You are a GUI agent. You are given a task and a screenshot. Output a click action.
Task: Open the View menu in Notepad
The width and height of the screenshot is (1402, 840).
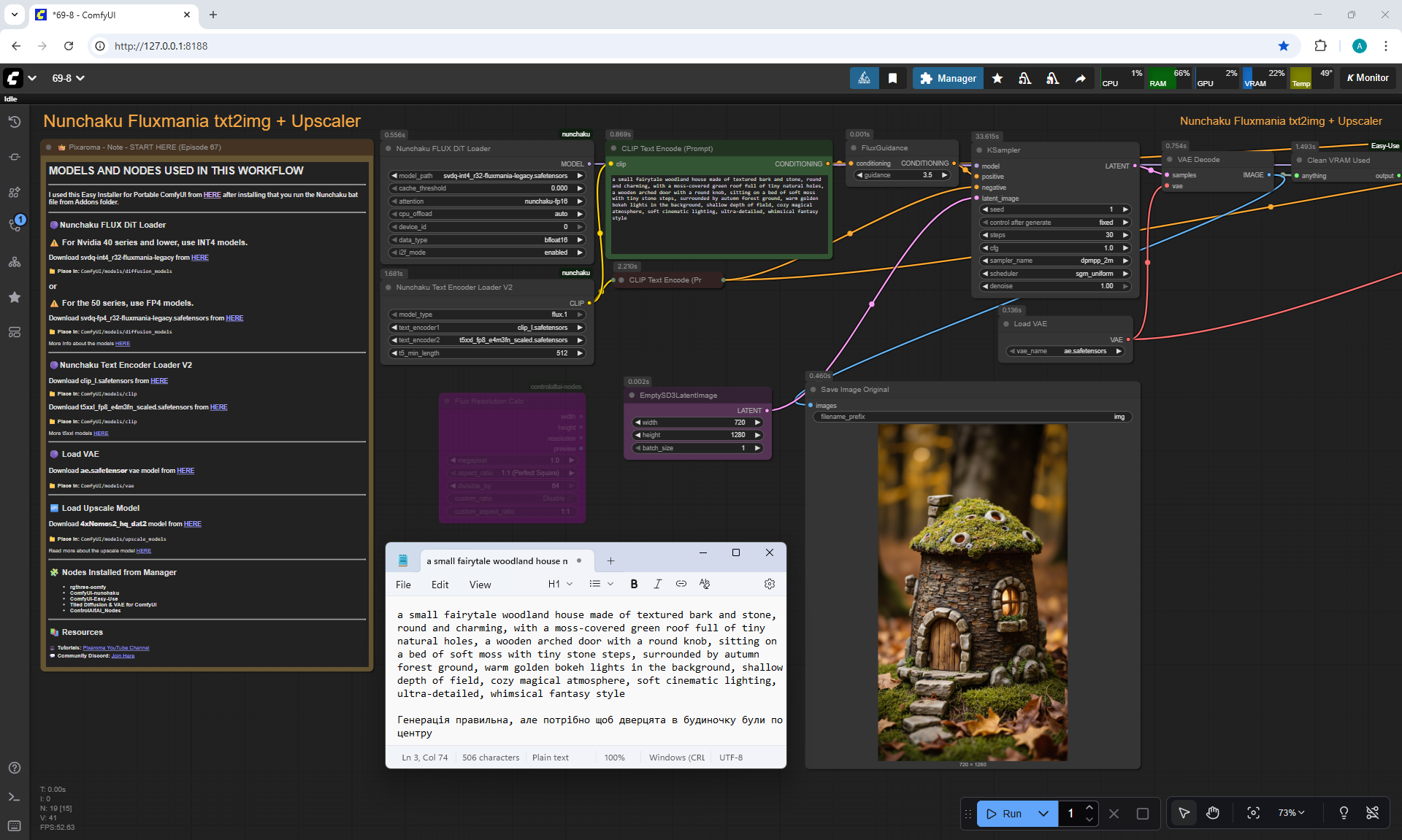480,585
